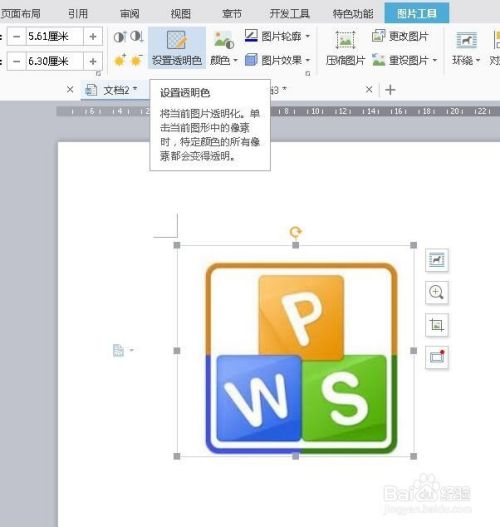Open the Wrap (环绕) dropdown

[466, 48]
